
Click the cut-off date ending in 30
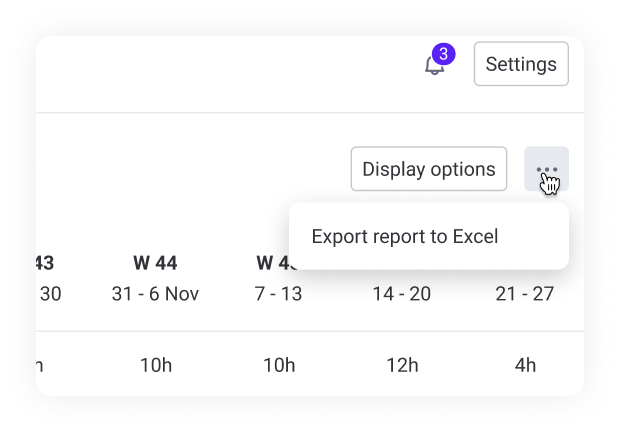coord(49,294)
